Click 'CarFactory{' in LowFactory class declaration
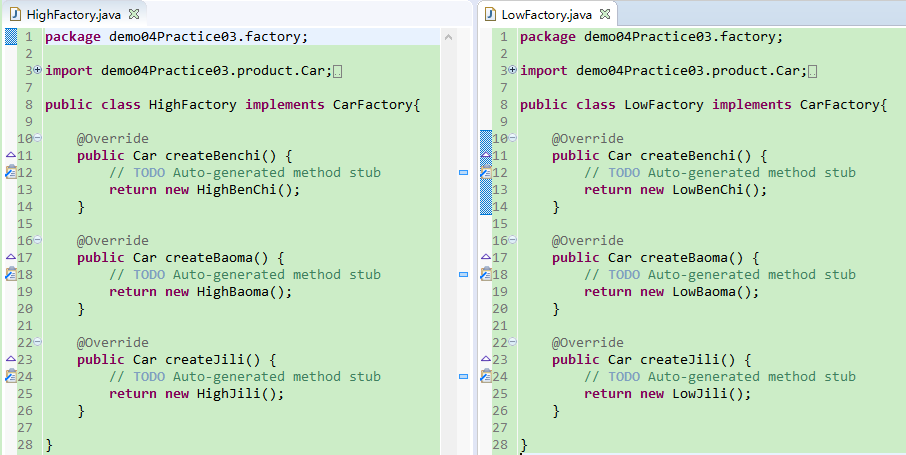Screen dimensions: 906x455 point(843,105)
